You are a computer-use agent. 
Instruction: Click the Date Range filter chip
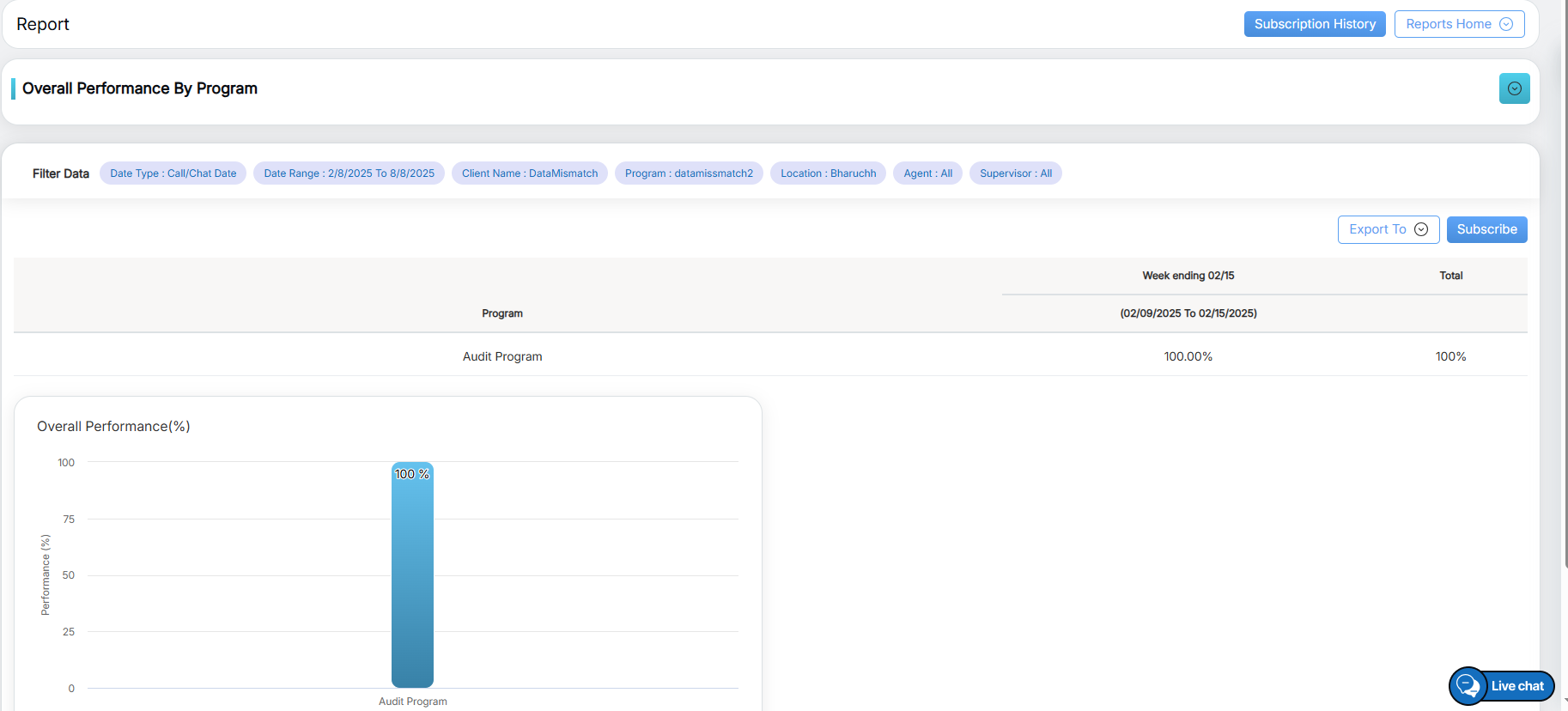(349, 173)
